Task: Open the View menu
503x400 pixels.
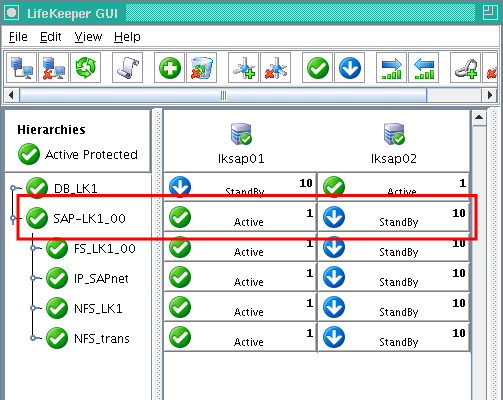Action: [88, 37]
